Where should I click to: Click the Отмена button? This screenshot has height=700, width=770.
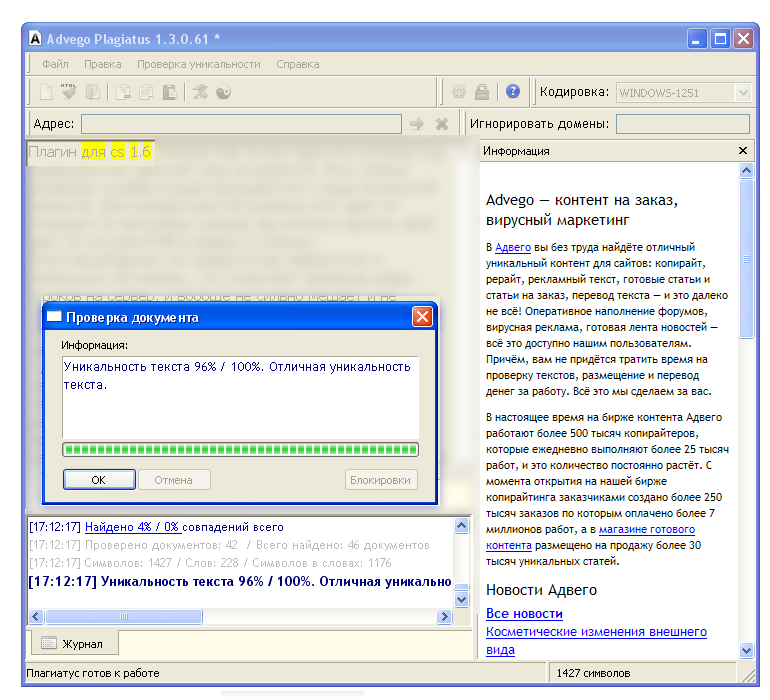[174, 480]
